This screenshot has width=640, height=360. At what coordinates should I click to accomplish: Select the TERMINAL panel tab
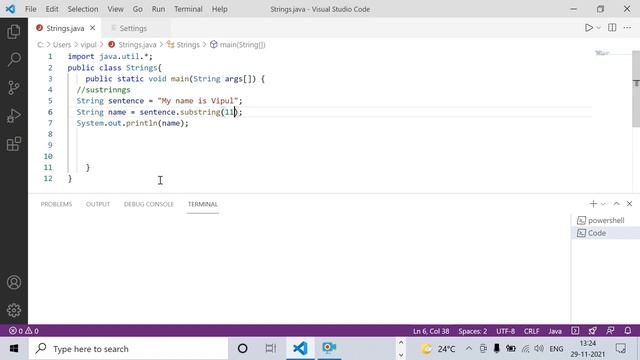tap(203, 204)
